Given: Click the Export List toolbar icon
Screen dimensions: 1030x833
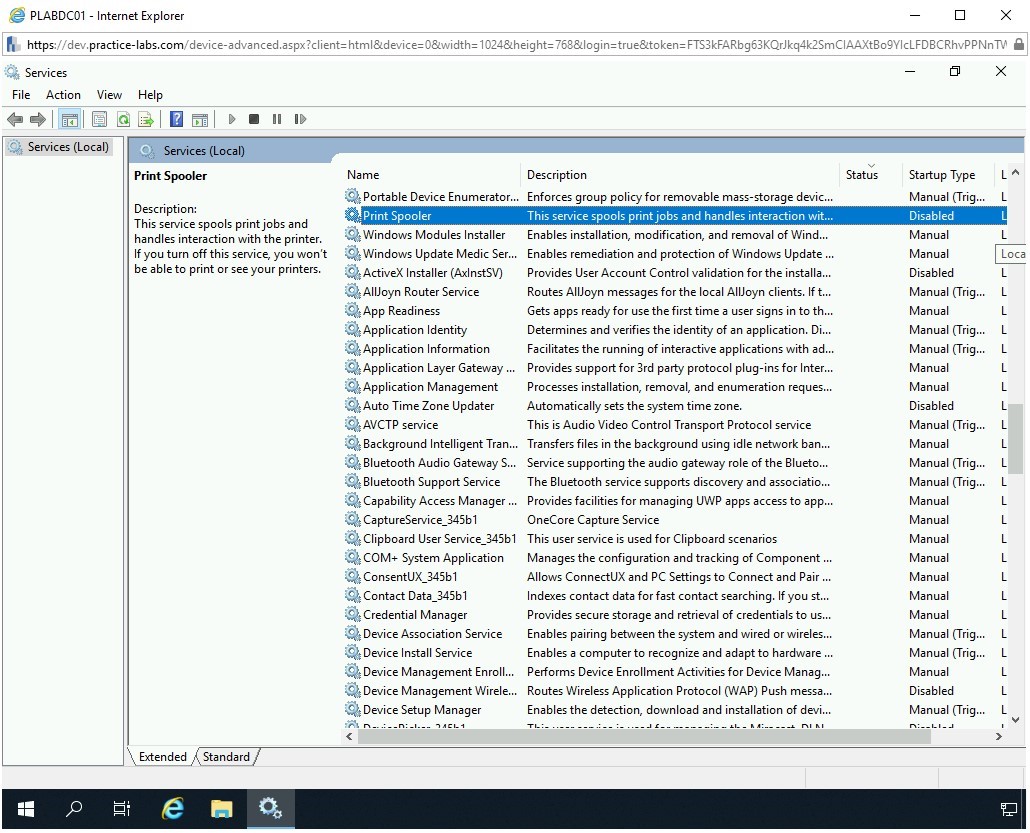Looking at the screenshot, I should click(146, 119).
